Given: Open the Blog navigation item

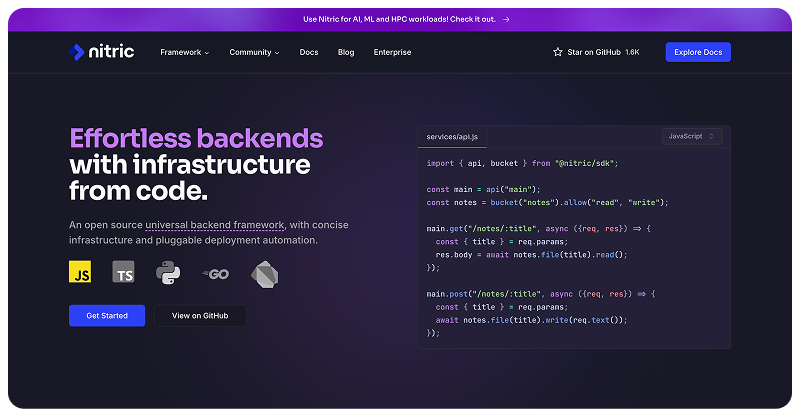Looking at the screenshot, I should click(346, 52).
